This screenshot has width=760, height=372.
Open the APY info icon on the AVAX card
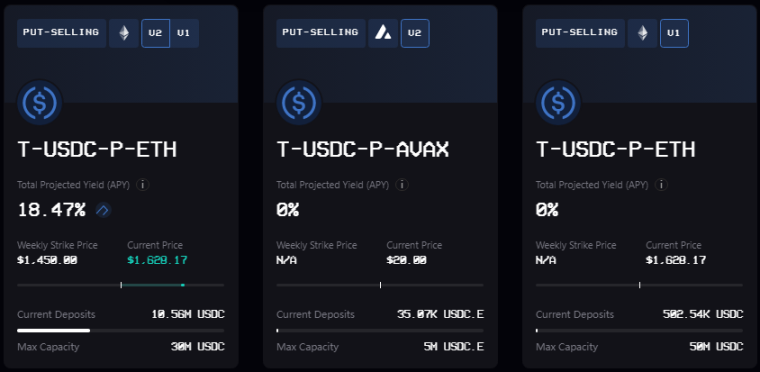tap(402, 185)
